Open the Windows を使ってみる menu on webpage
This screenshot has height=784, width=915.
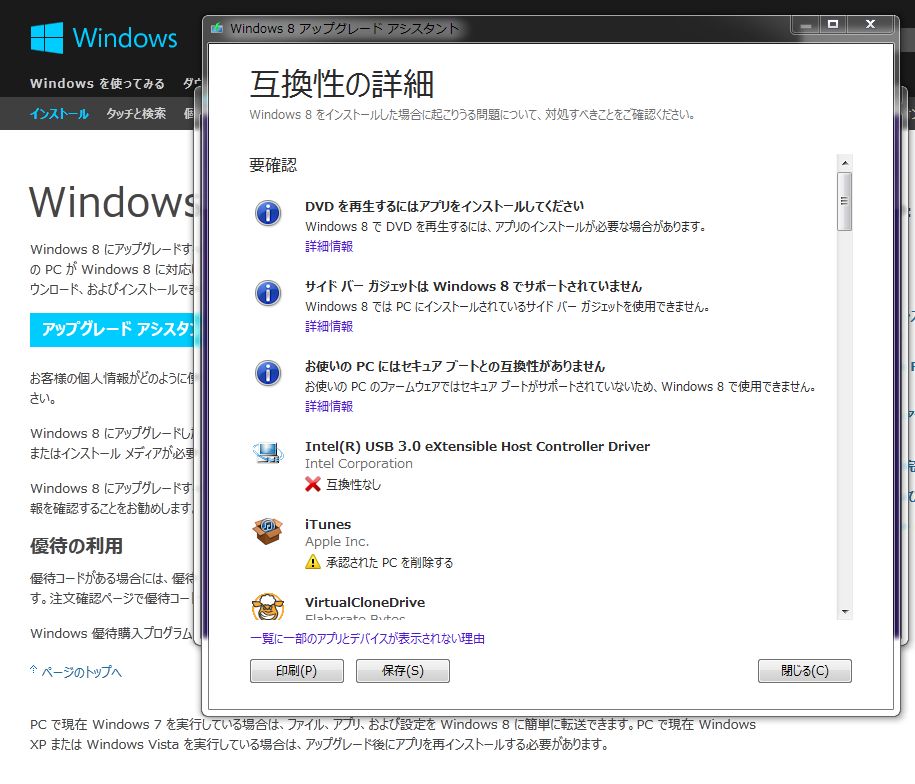pyautogui.click(x=97, y=83)
